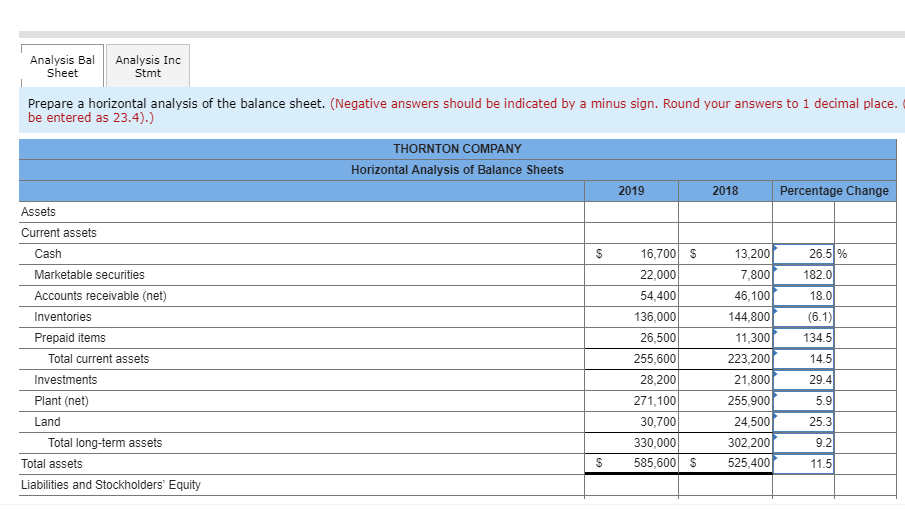This screenshot has width=905, height=509.
Task: Select the Accounts receivable (net) label
Action: pos(100,296)
